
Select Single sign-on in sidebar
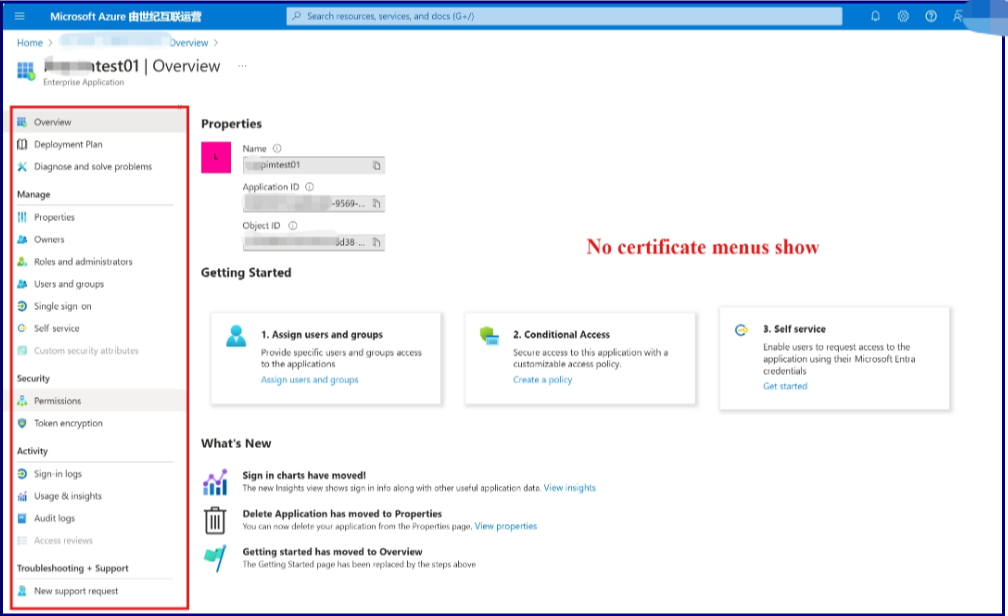click(62, 306)
